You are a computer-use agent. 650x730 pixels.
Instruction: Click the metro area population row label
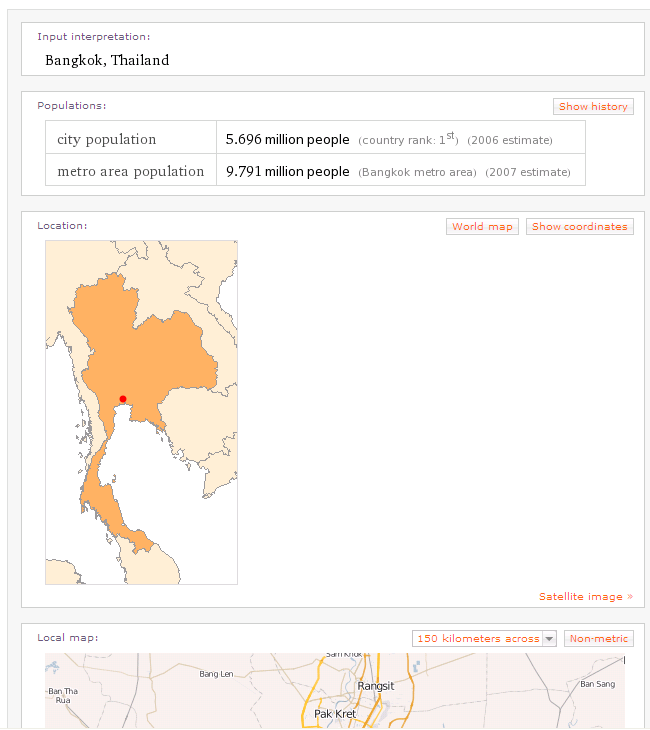tap(130, 171)
